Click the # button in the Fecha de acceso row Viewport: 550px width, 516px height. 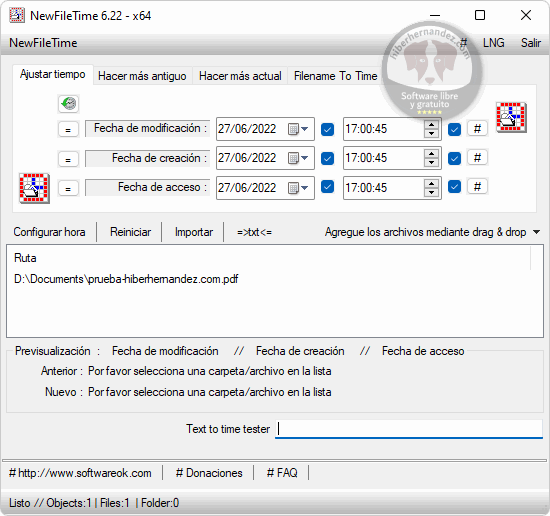pos(477,186)
